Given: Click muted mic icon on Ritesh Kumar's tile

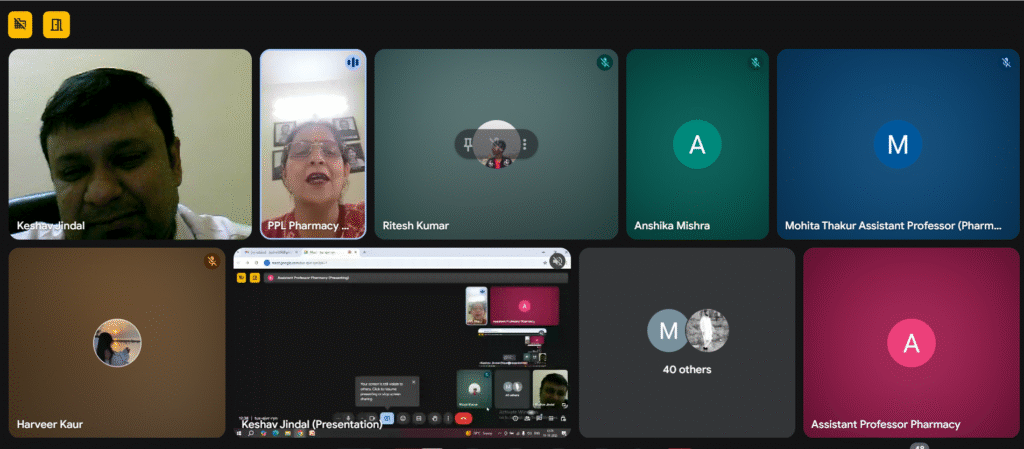Looking at the screenshot, I should pyautogui.click(x=604, y=62).
